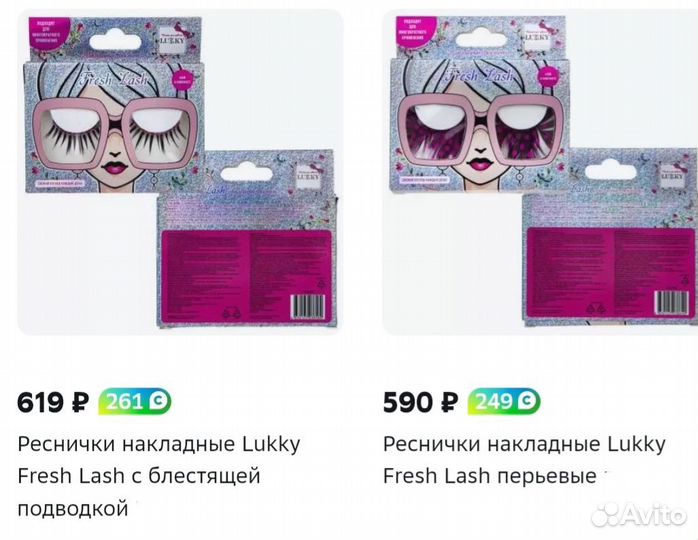Click the 619 ₽ price
698x540 pixels.
53,402
